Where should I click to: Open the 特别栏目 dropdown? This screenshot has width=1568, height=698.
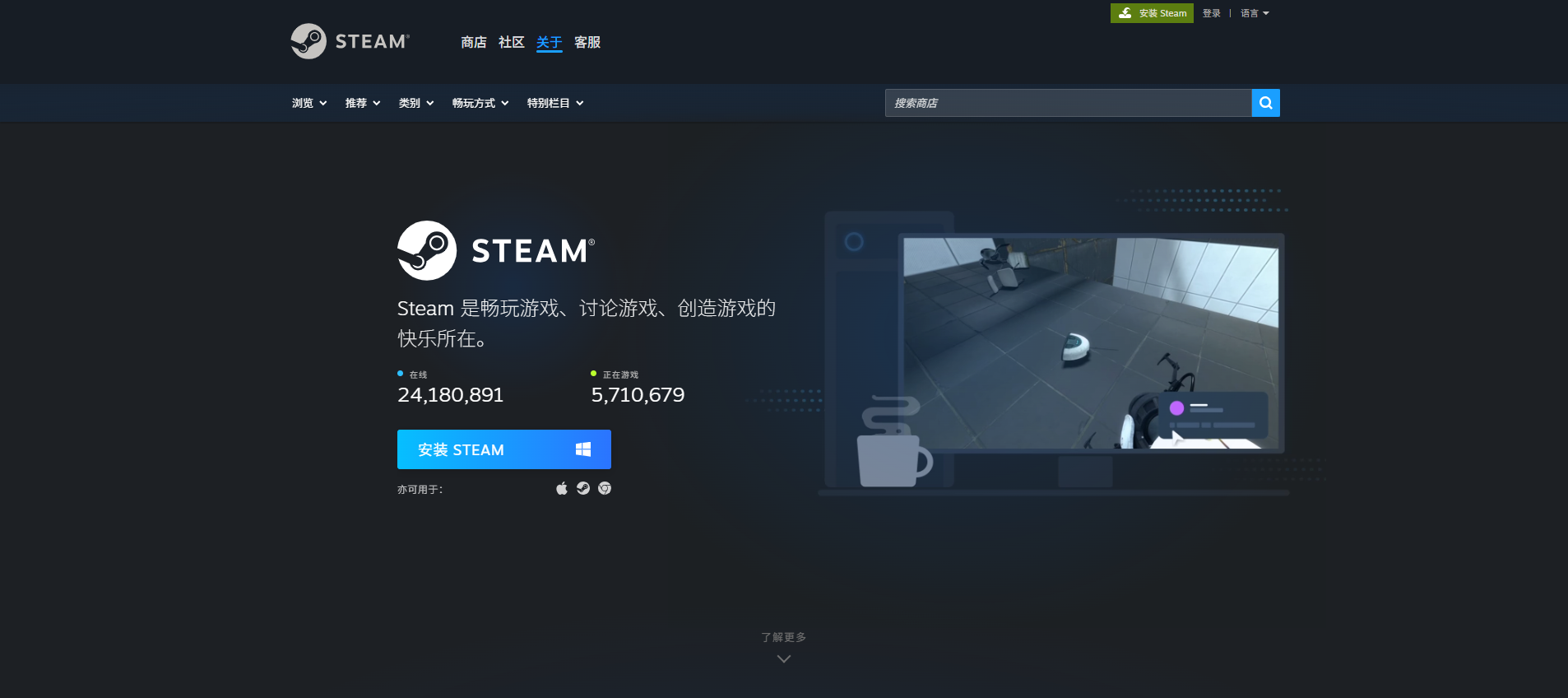click(x=555, y=103)
